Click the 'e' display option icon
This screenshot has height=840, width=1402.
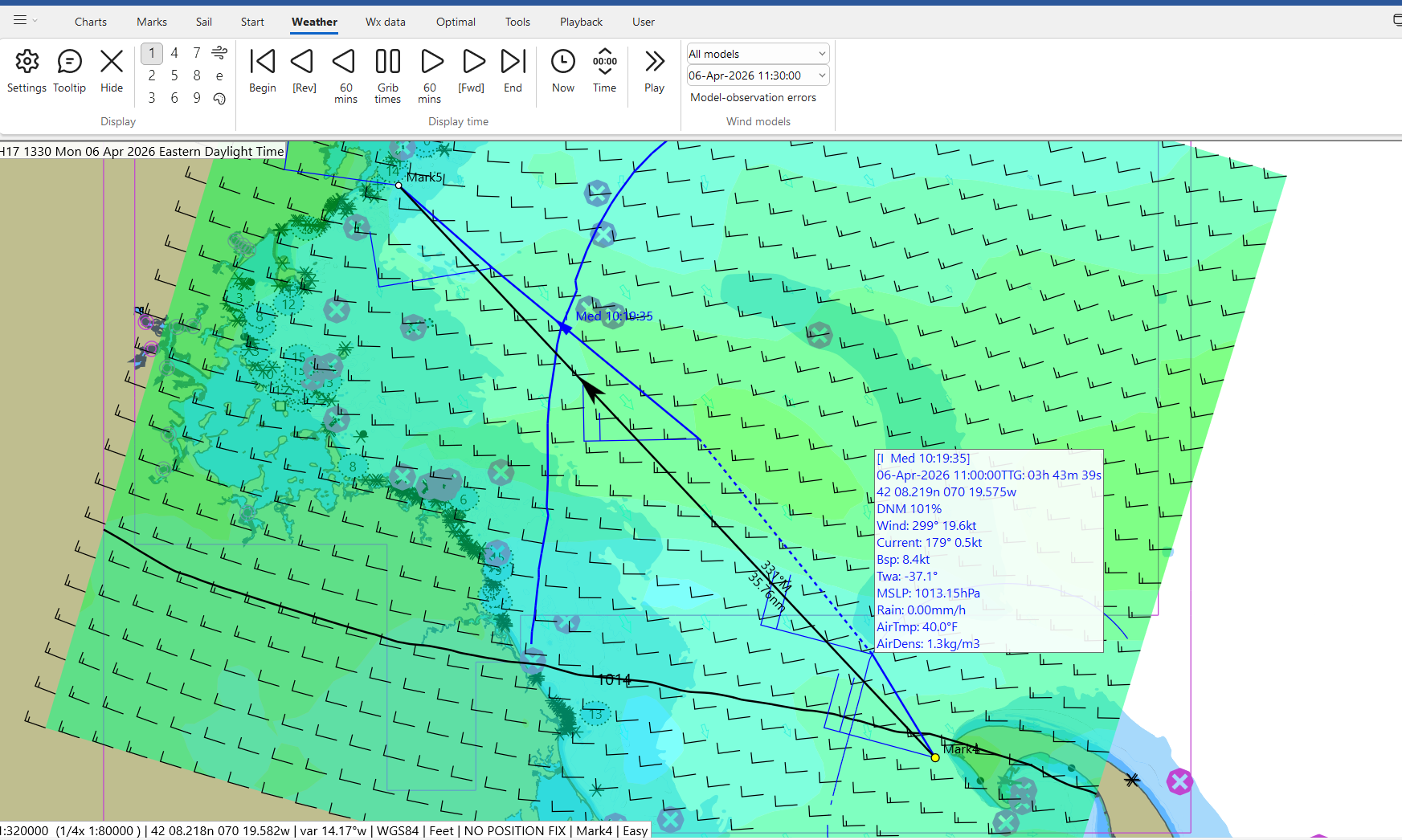(219, 75)
